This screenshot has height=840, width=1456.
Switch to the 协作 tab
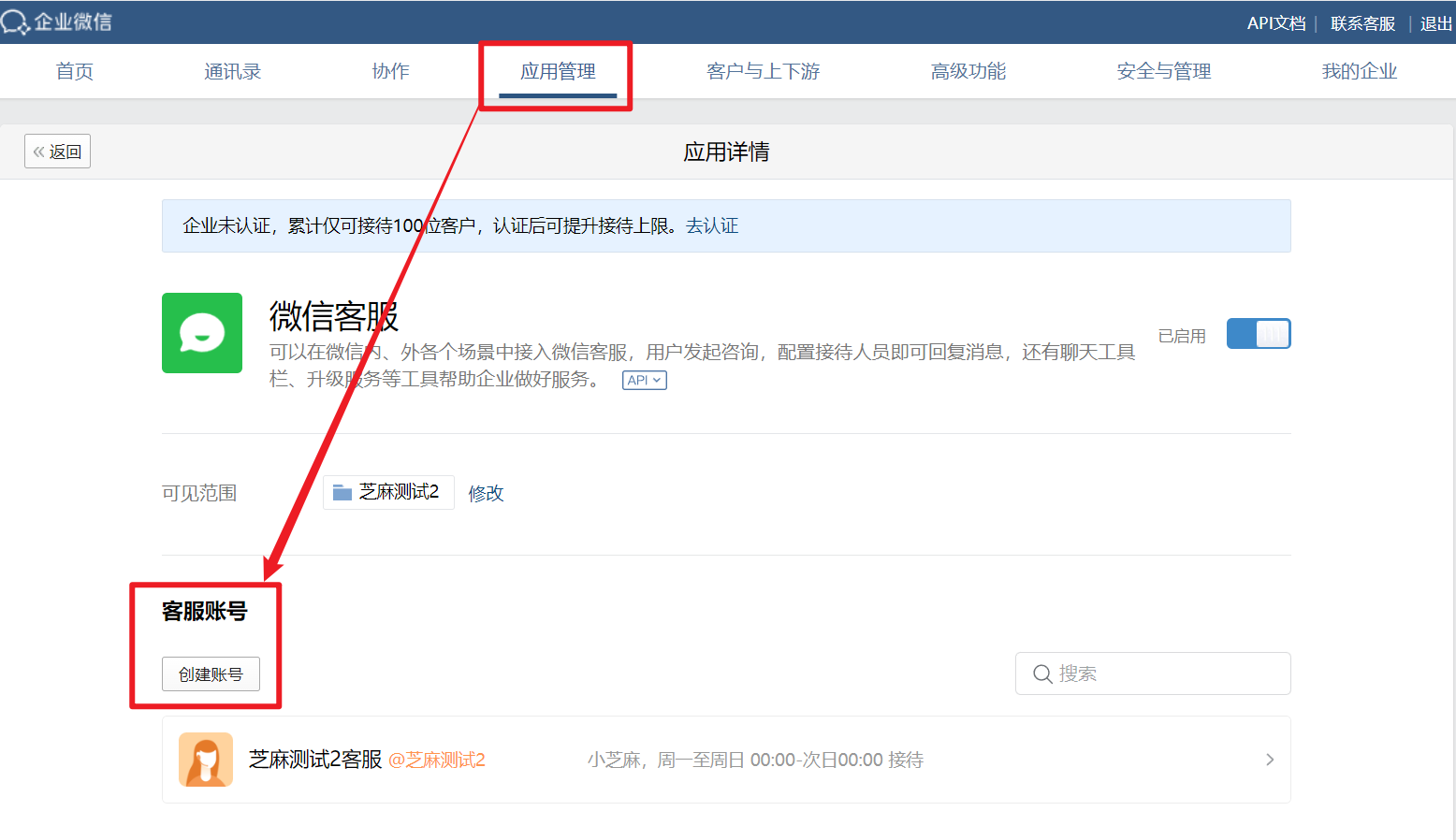pos(390,71)
